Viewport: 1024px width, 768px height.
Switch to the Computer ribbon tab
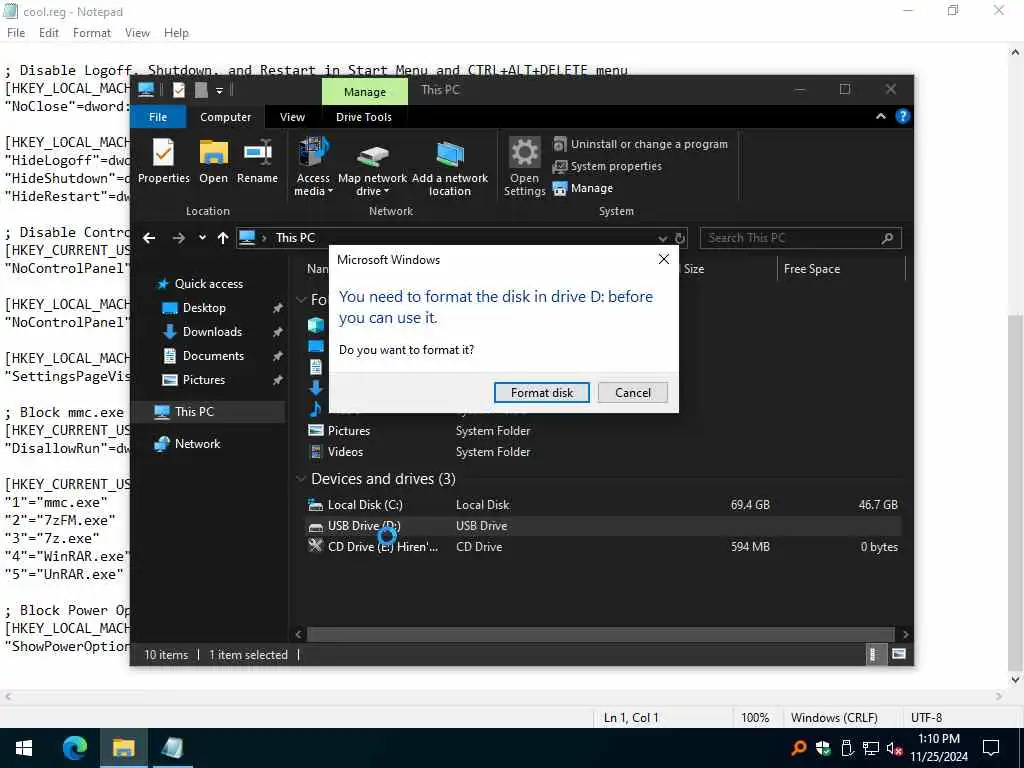[225, 117]
